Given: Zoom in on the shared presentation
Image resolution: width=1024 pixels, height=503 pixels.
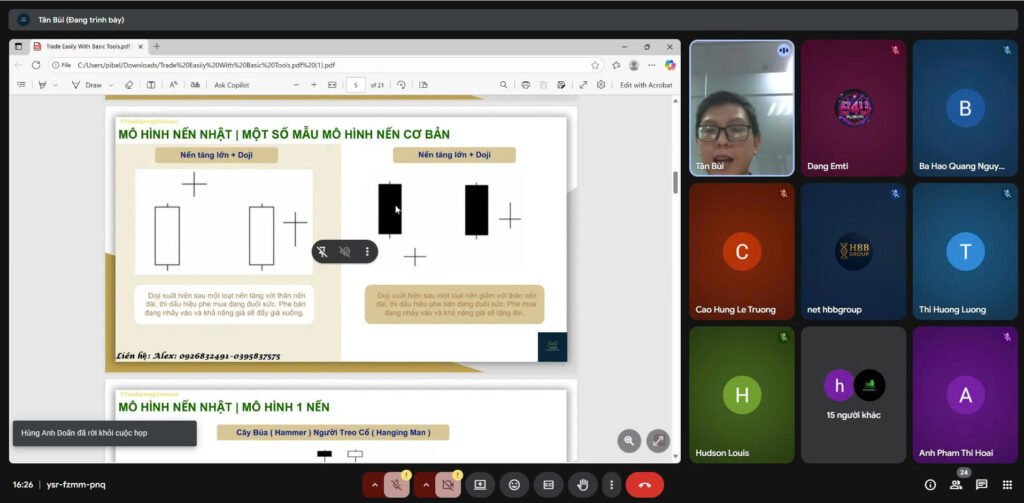Looking at the screenshot, I should click(628, 440).
